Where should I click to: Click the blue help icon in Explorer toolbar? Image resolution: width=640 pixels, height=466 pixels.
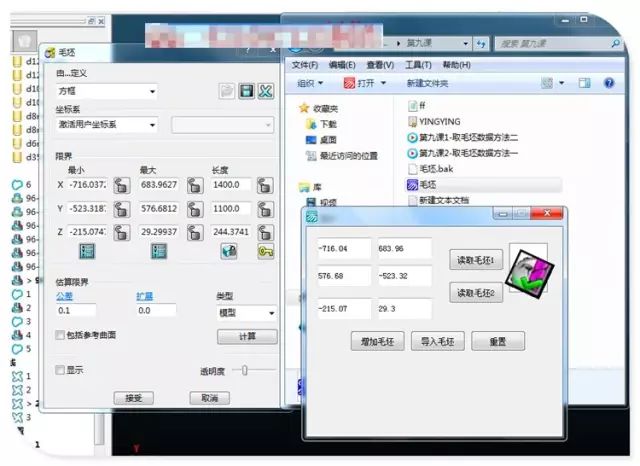pos(609,83)
